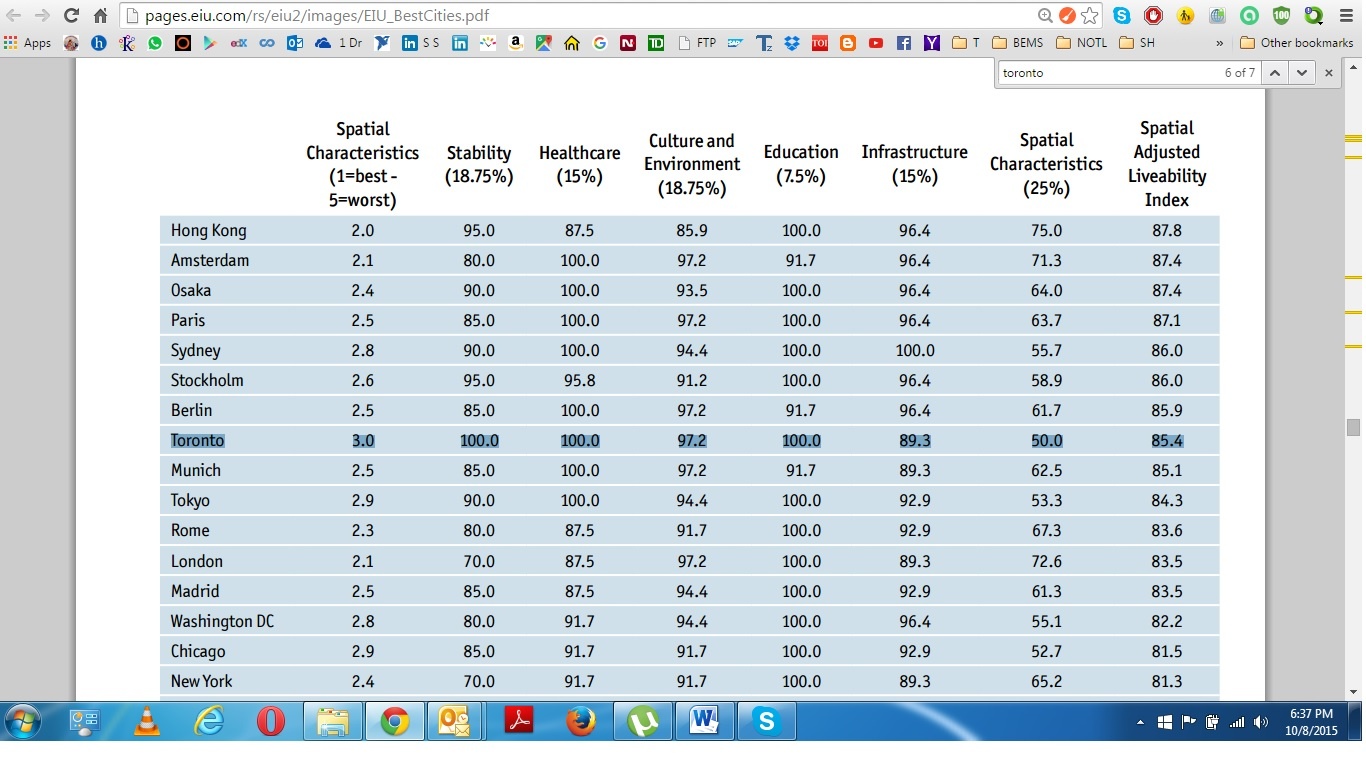1366x768 pixels.
Task: Open the YouTube bookmark
Action: tap(876, 43)
